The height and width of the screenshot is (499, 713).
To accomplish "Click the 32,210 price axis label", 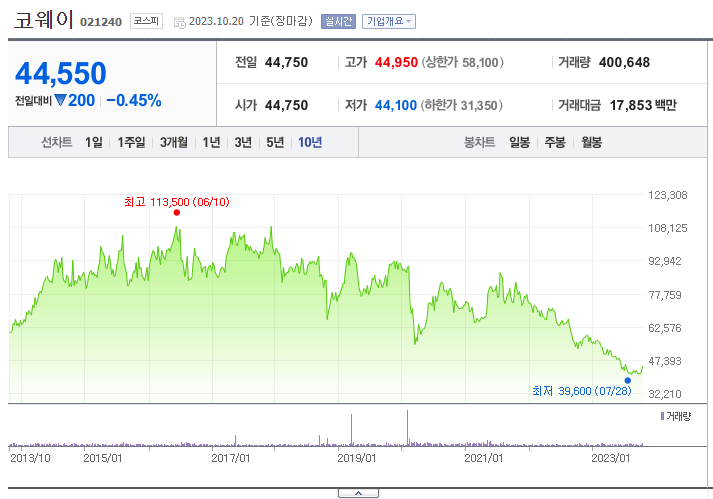I will [665, 394].
